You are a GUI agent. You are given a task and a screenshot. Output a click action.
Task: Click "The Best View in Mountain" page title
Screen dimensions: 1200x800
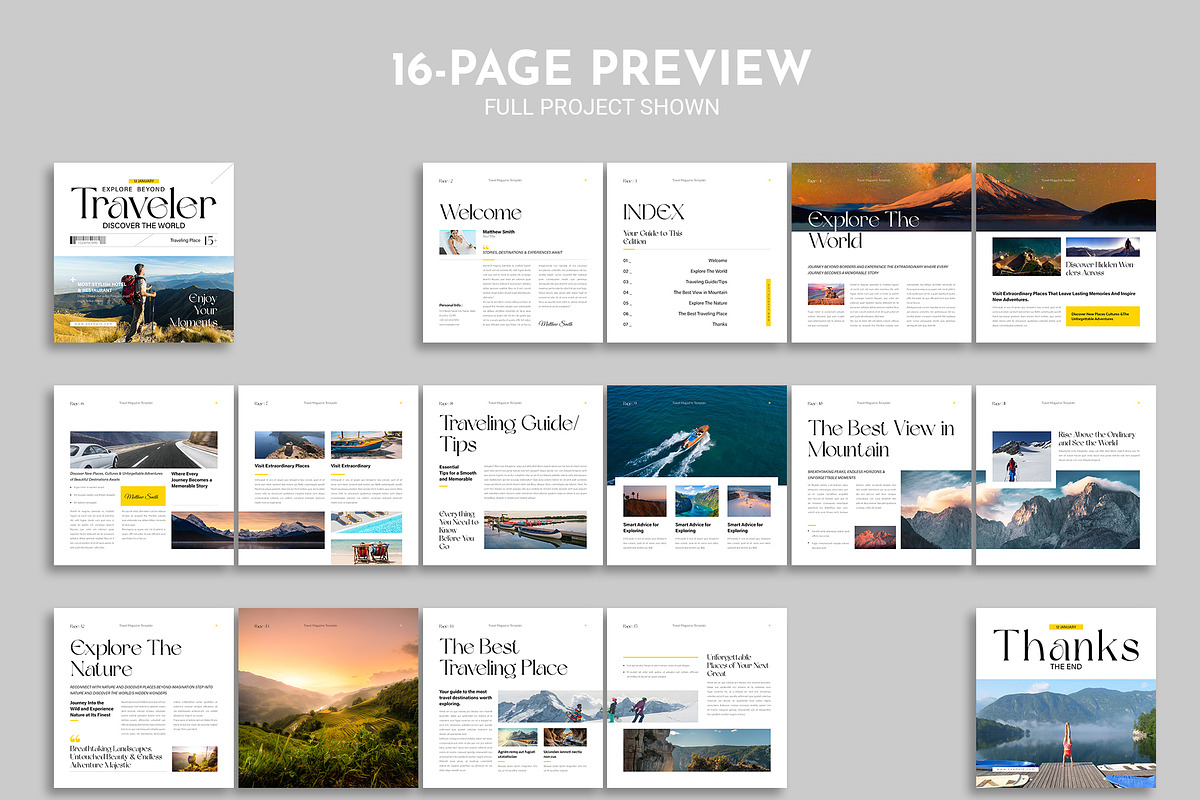coord(880,438)
